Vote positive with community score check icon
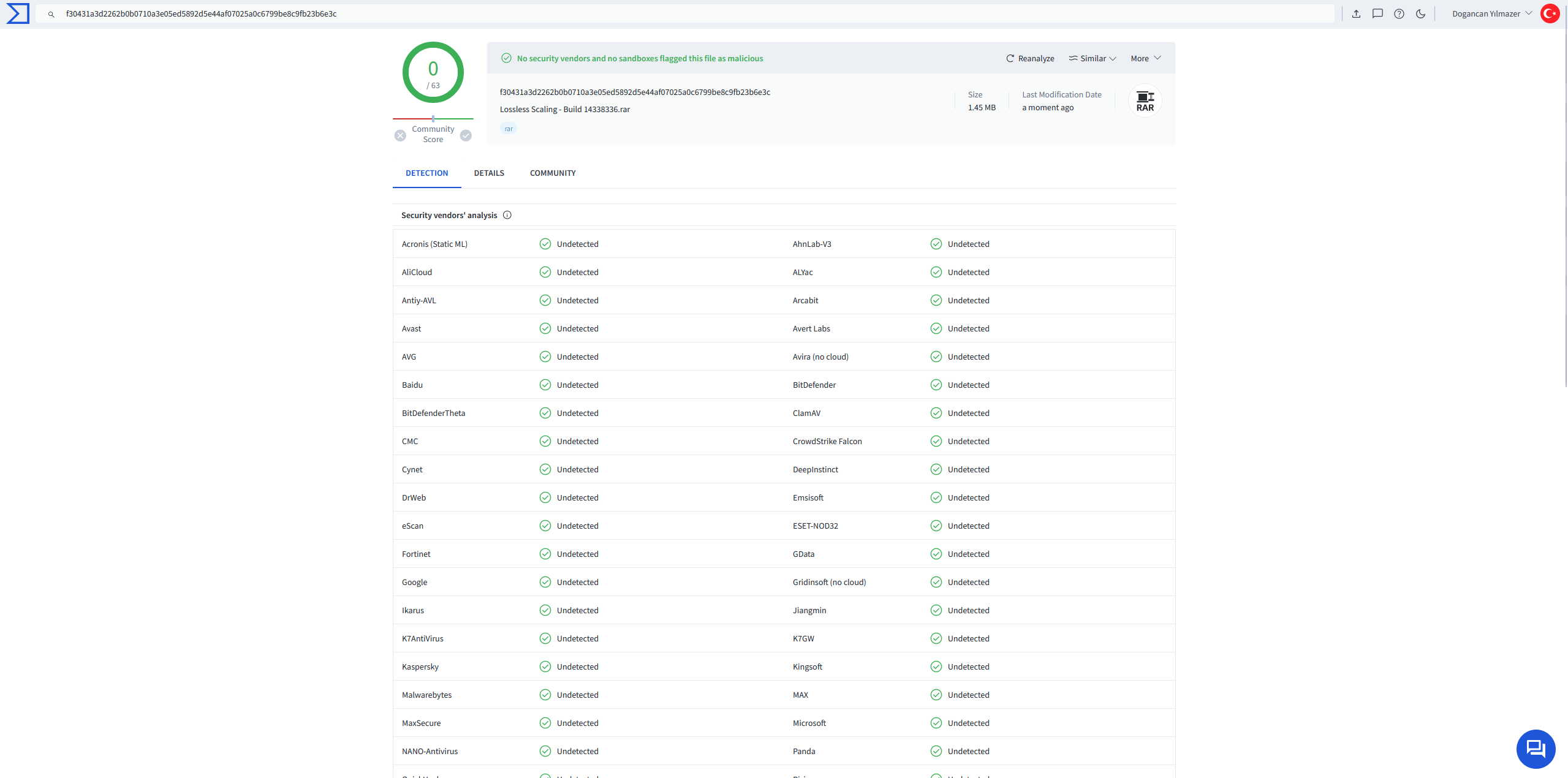The height and width of the screenshot is (778, 1568). (x=466, y=135)
